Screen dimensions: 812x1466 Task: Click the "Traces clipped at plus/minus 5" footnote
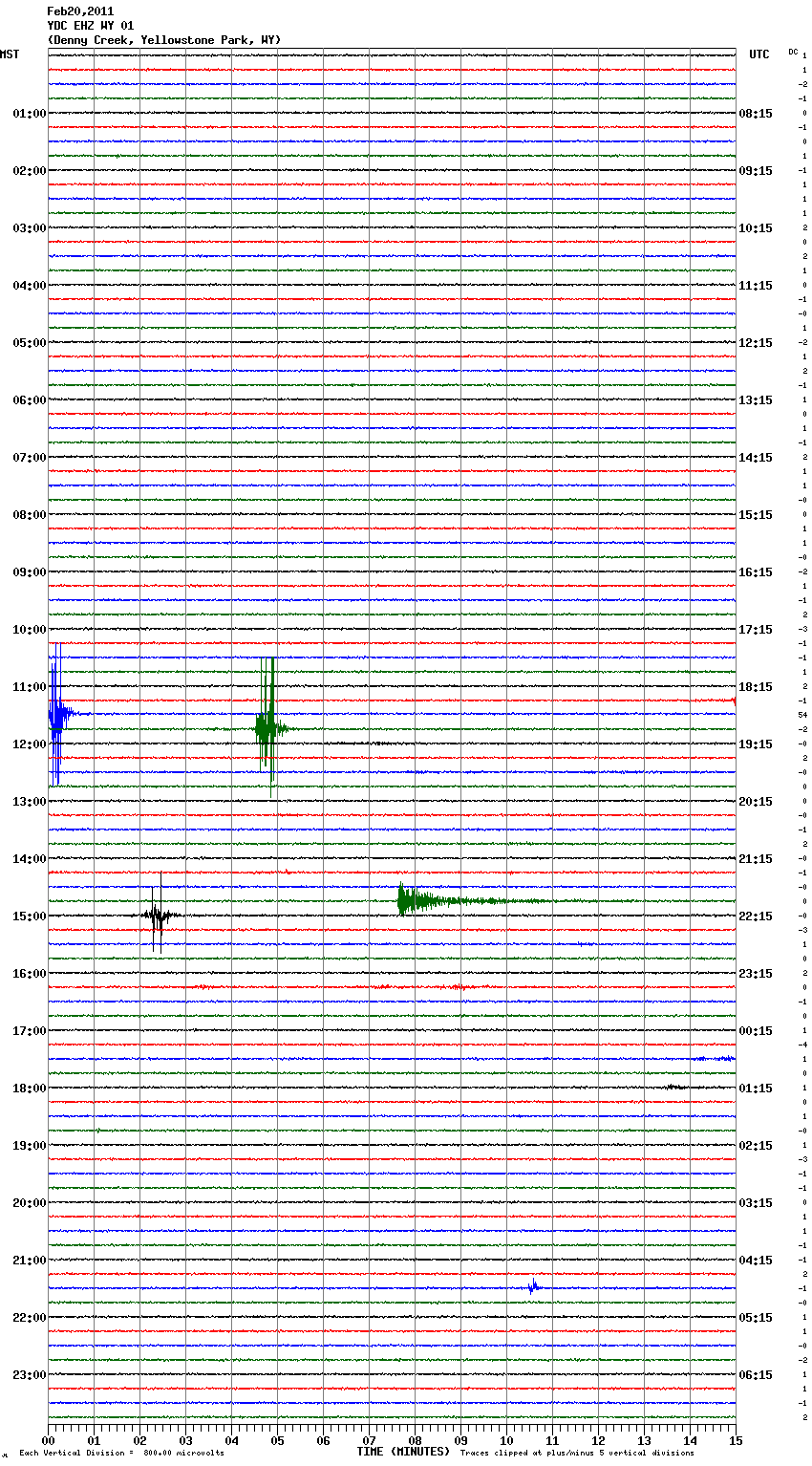click(577, 1454)
